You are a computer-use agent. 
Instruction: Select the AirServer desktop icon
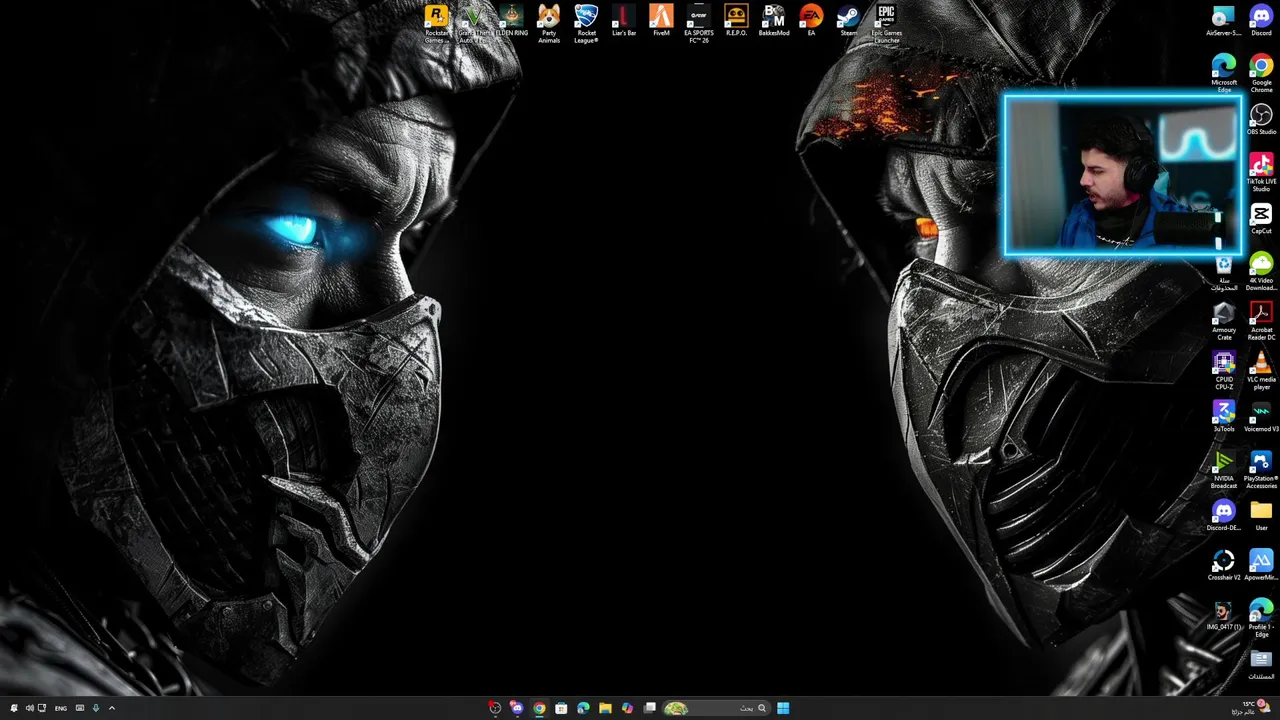pyautogui.click(x=1224, y=21)
